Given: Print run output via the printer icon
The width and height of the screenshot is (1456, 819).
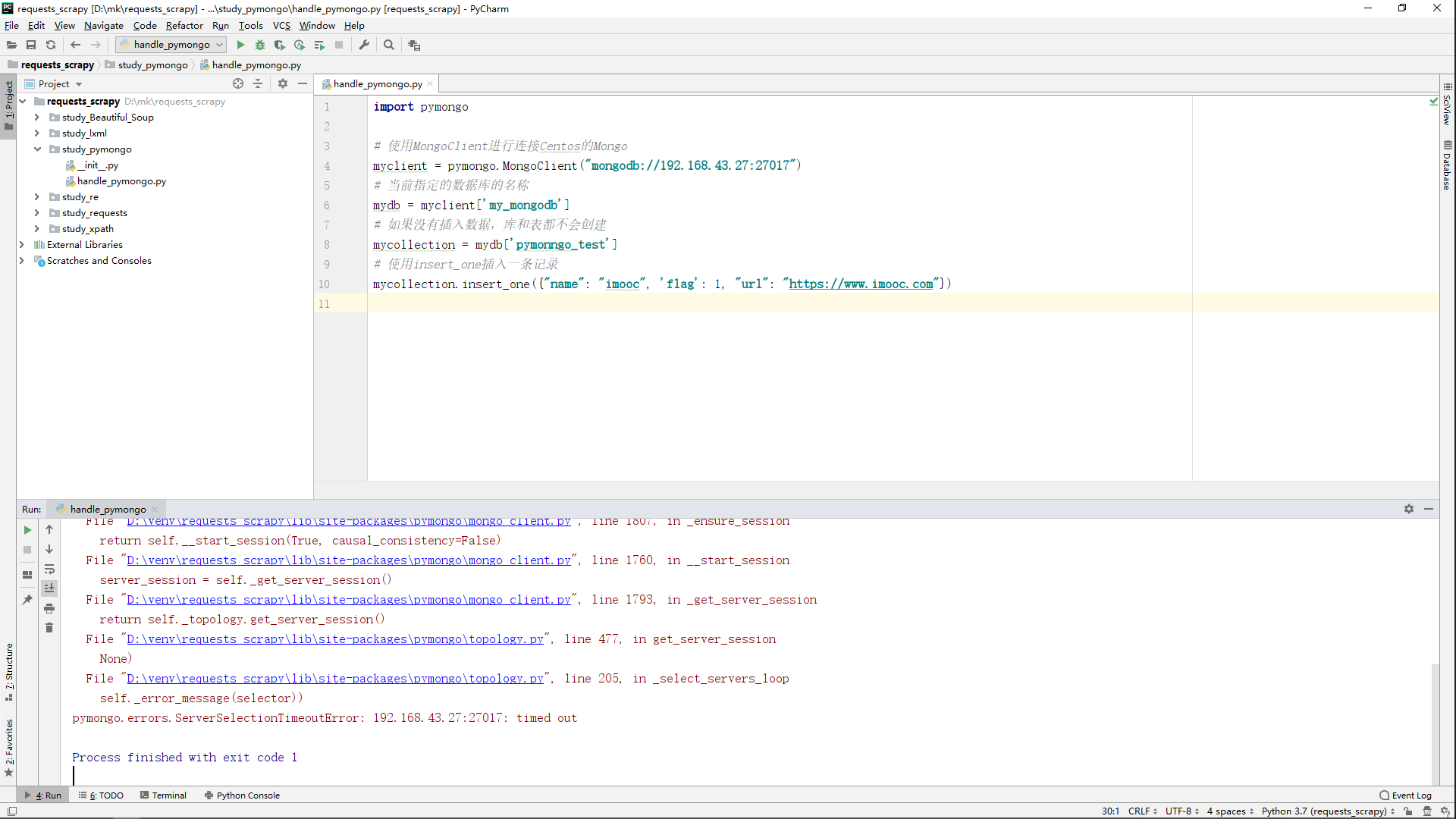Looking at the screenshot, I should click(49, 608).
